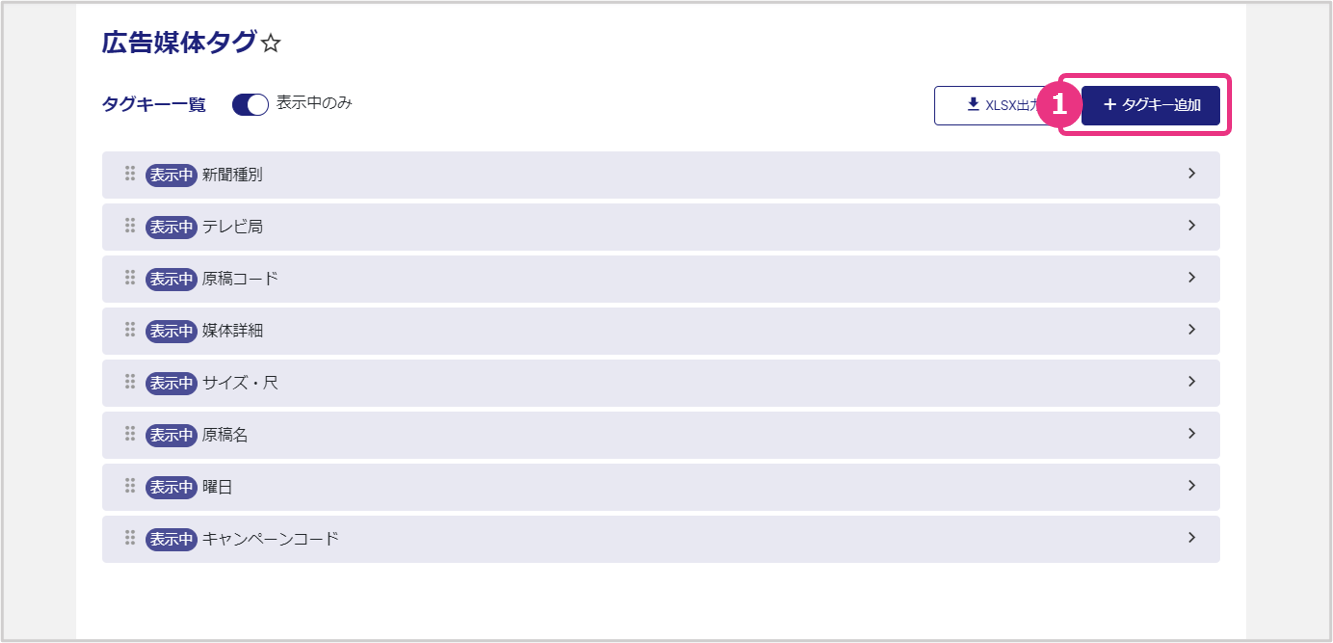The width and height of the screenshot is (1333, 643).
Task: Click drag handle icon for 原稿名
Action: click(130, 434)
